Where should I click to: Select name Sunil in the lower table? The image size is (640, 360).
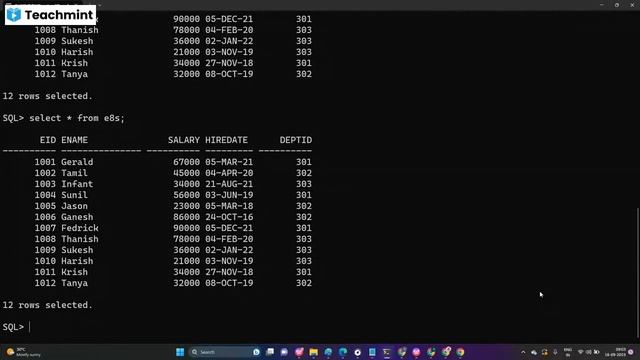click(74, 195)
